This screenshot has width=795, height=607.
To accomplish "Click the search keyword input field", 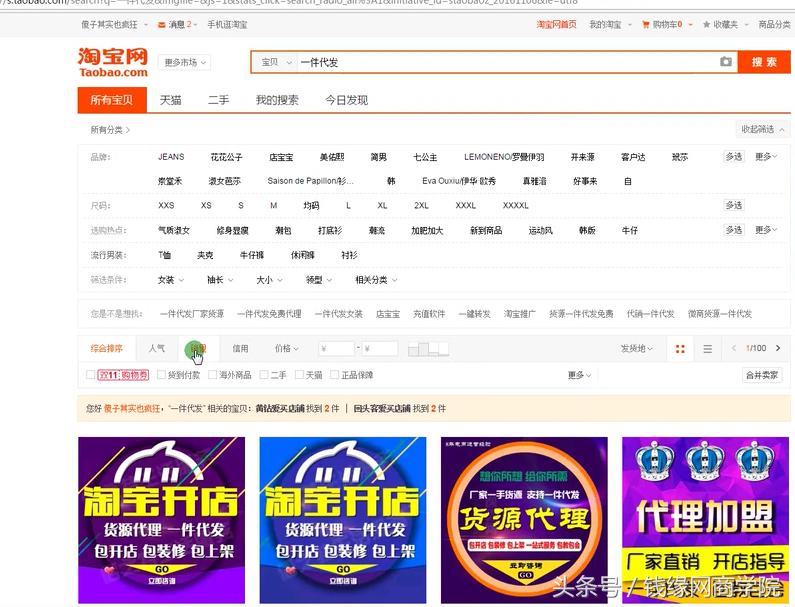I will (x=507, y=62).
